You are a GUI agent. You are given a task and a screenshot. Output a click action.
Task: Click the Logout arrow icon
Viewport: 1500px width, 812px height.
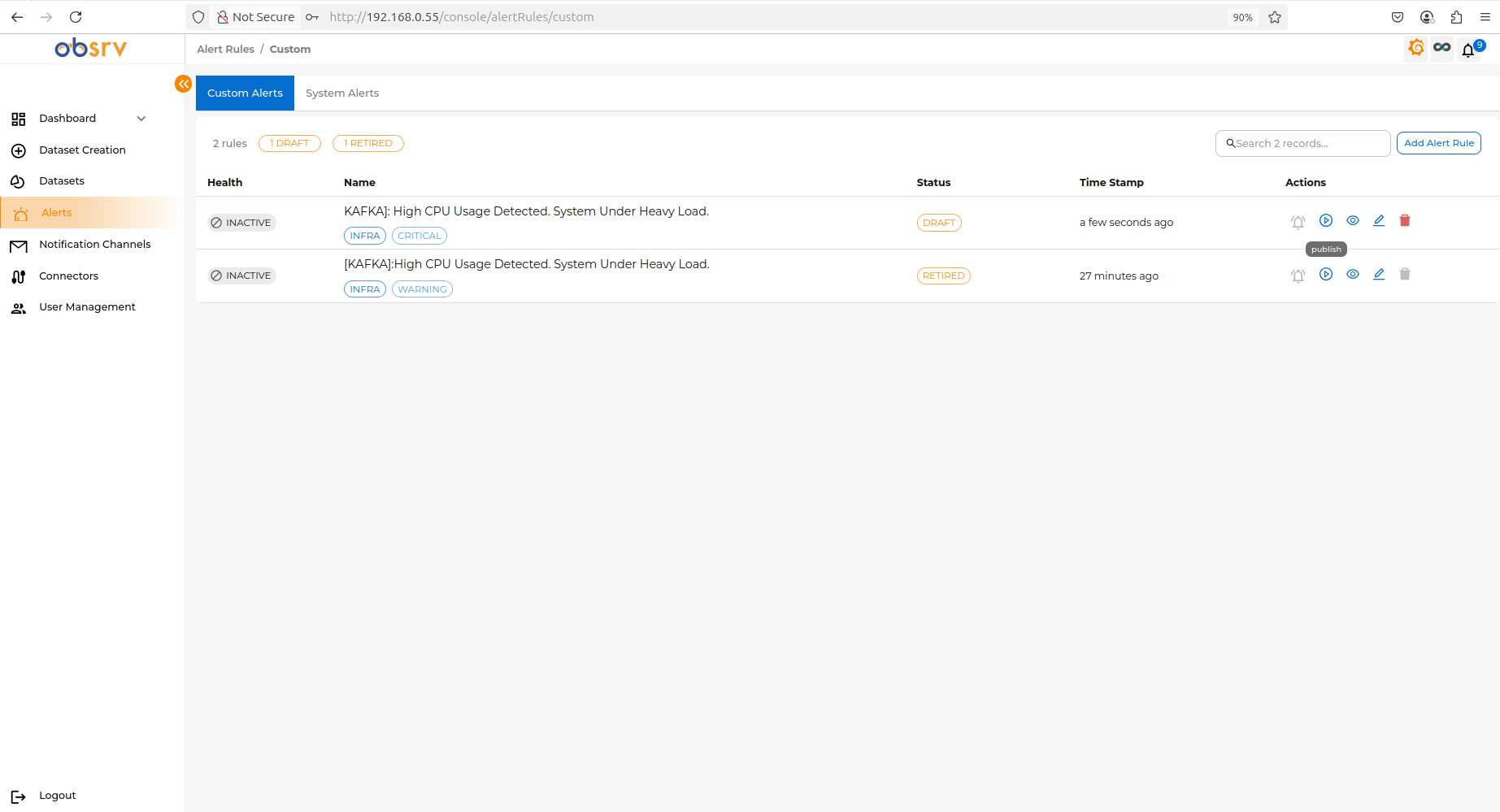(19, 797)
